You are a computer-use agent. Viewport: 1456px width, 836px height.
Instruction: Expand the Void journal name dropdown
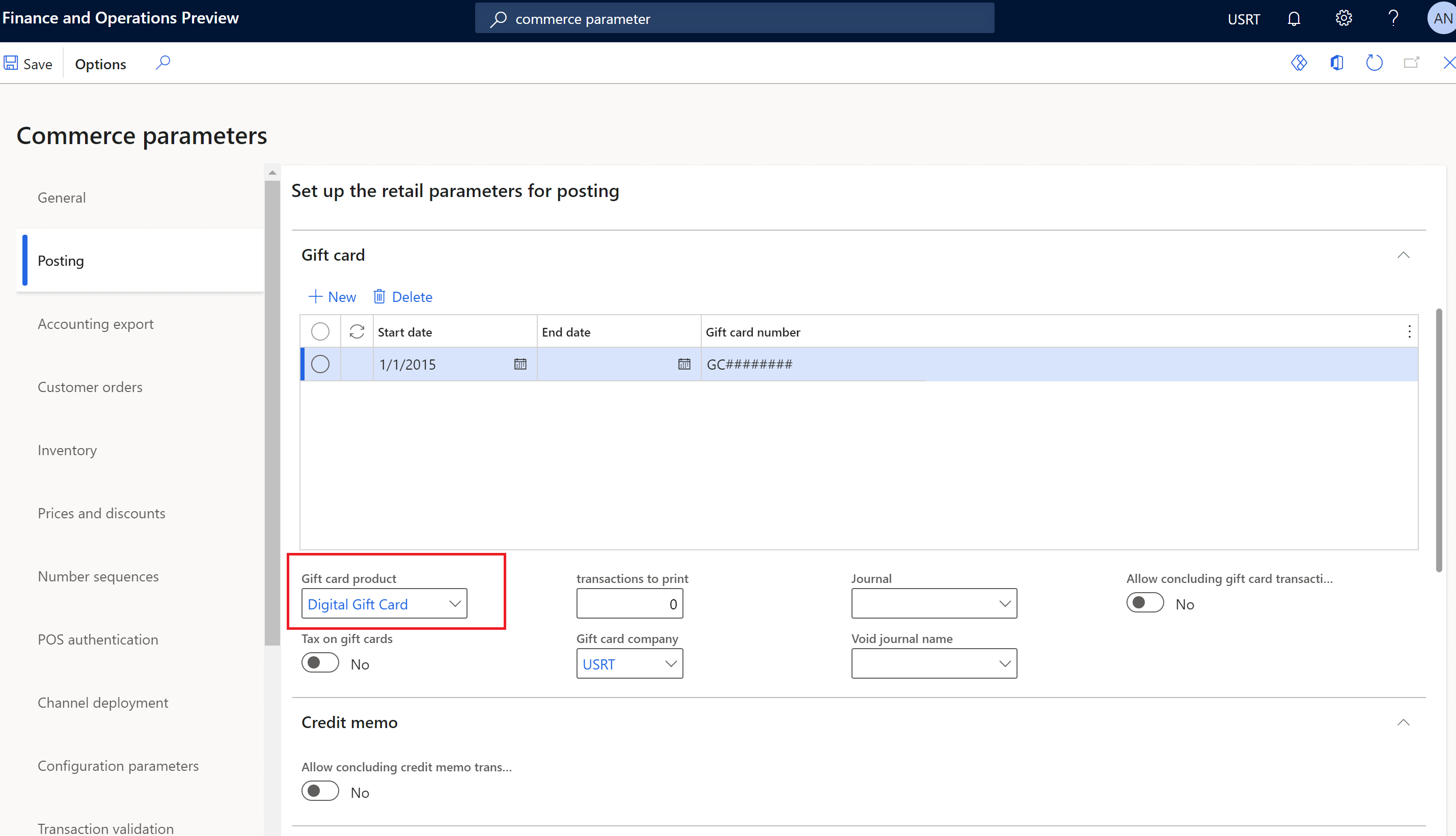coord(1005,663)
